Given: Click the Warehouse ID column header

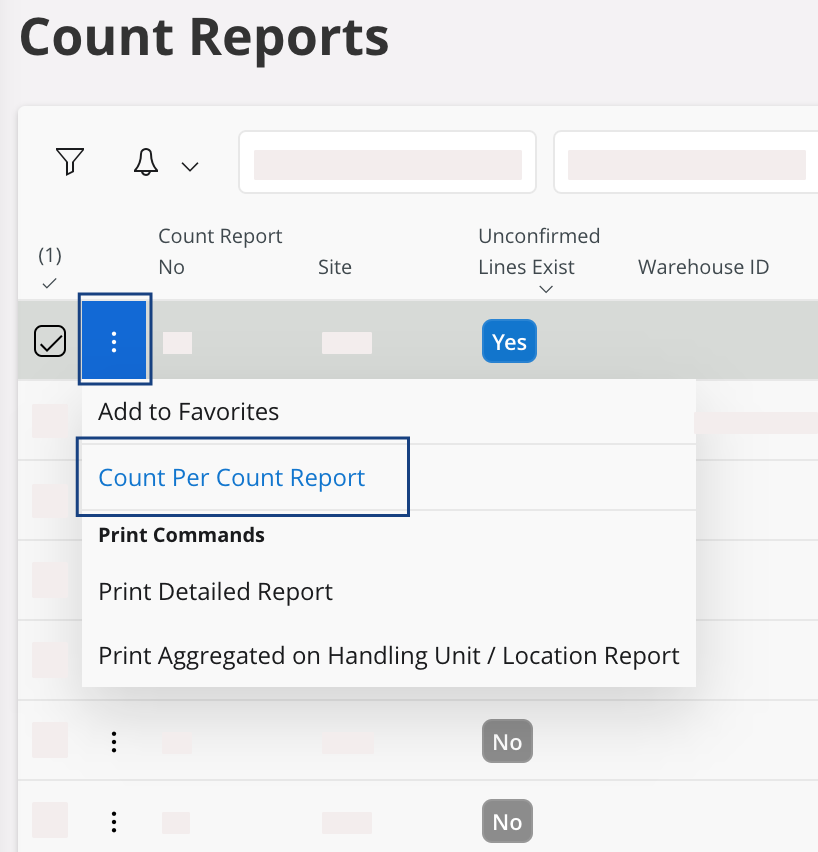Looking at the screenshot, I should [703, 267].
